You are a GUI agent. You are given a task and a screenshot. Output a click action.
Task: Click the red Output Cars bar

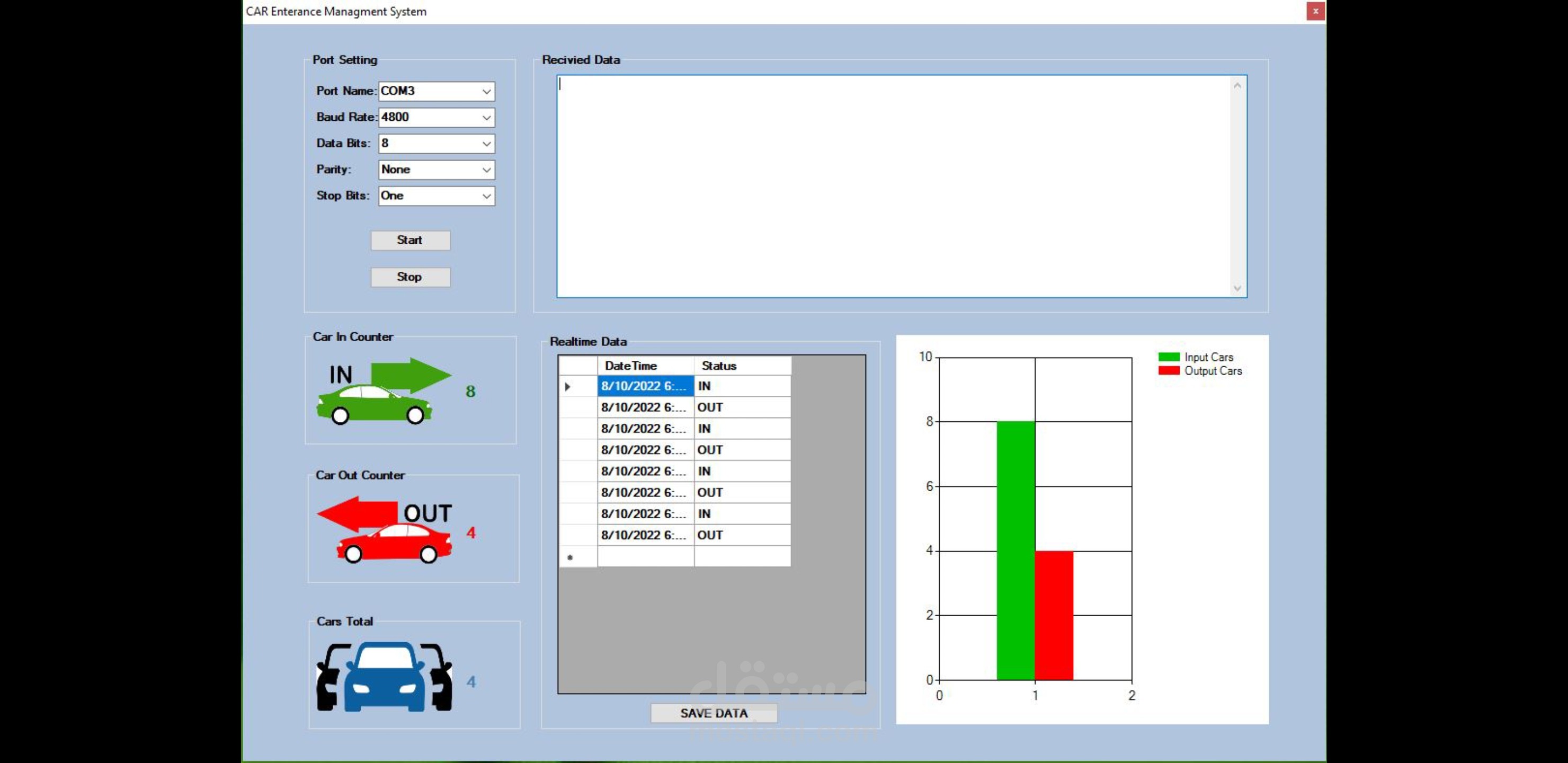point(1054,616)
